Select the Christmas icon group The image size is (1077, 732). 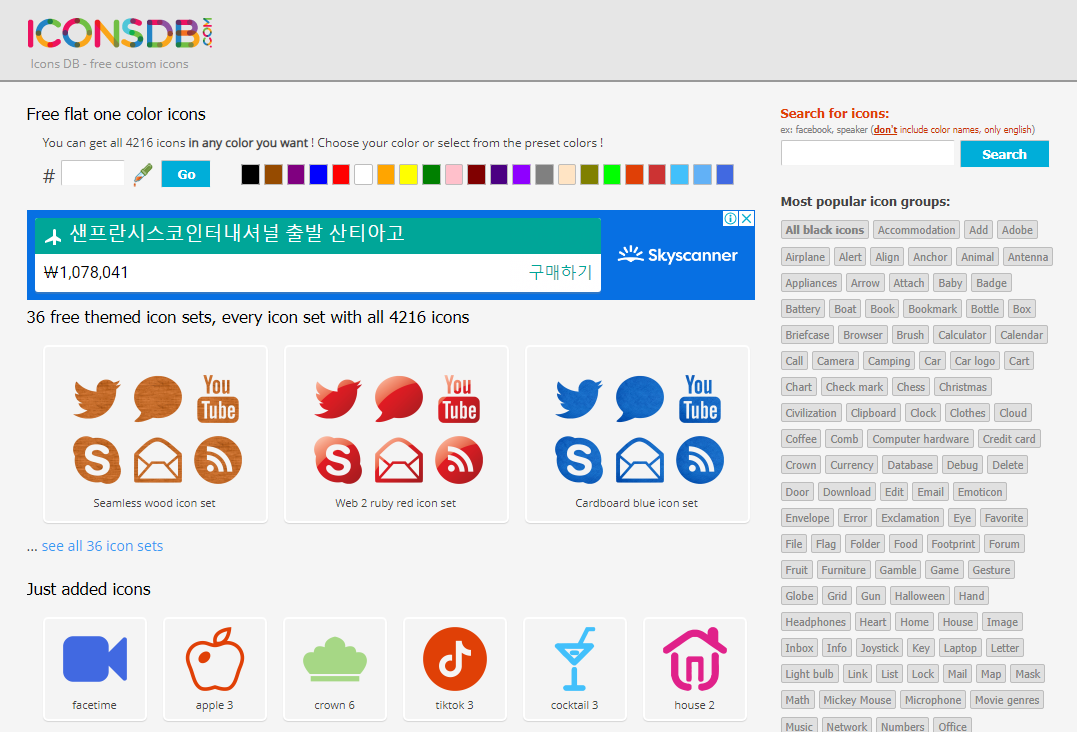963,387
